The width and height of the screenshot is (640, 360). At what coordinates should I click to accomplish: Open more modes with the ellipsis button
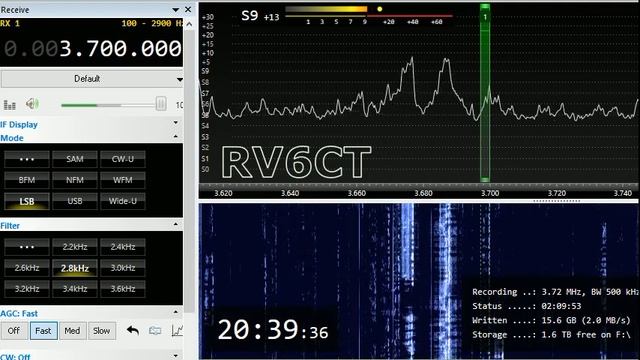coord(27,159)
